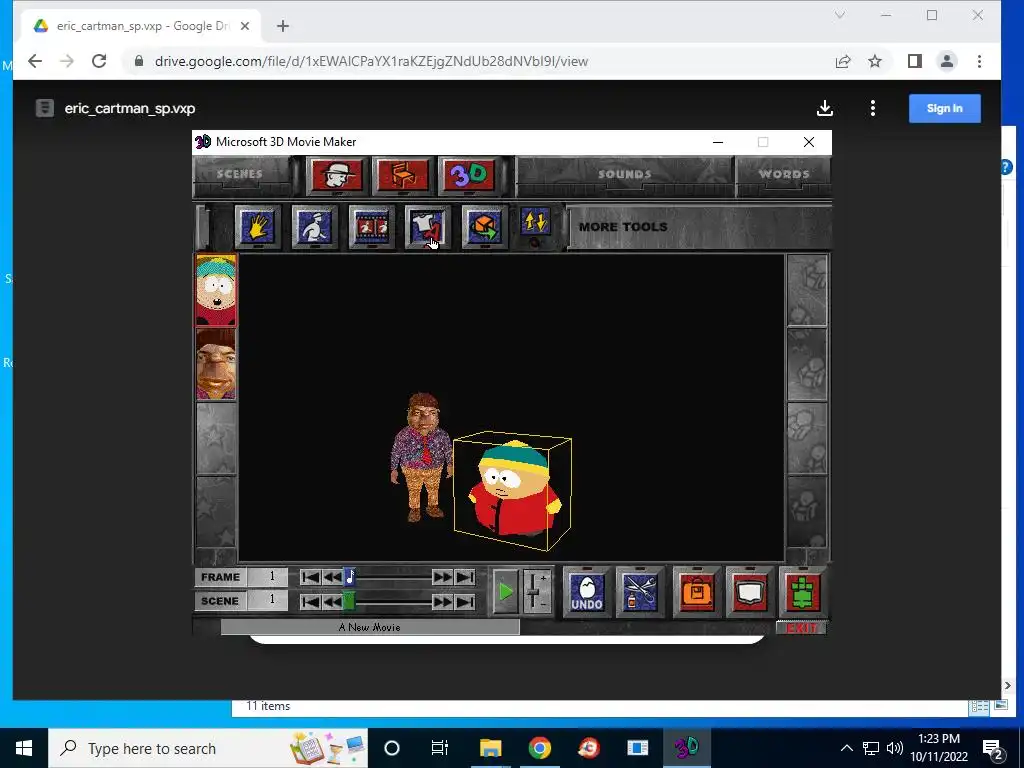Image resolution: width=1024 pixels, height=768 pixels.
Task: Open Chrome side panel
Action: coord(915,61)
